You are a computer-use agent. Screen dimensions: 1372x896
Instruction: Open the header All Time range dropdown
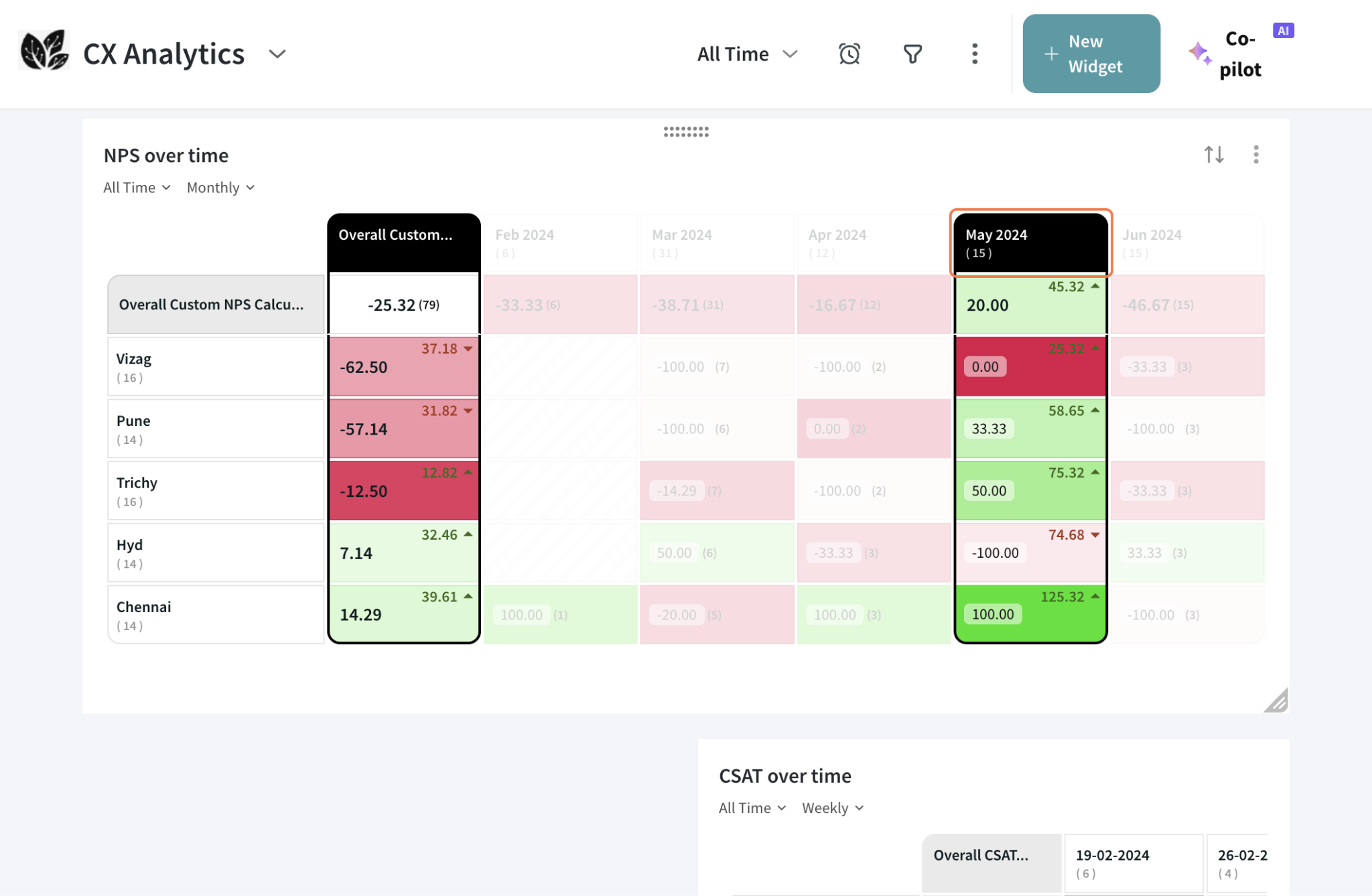pos(747,54)
